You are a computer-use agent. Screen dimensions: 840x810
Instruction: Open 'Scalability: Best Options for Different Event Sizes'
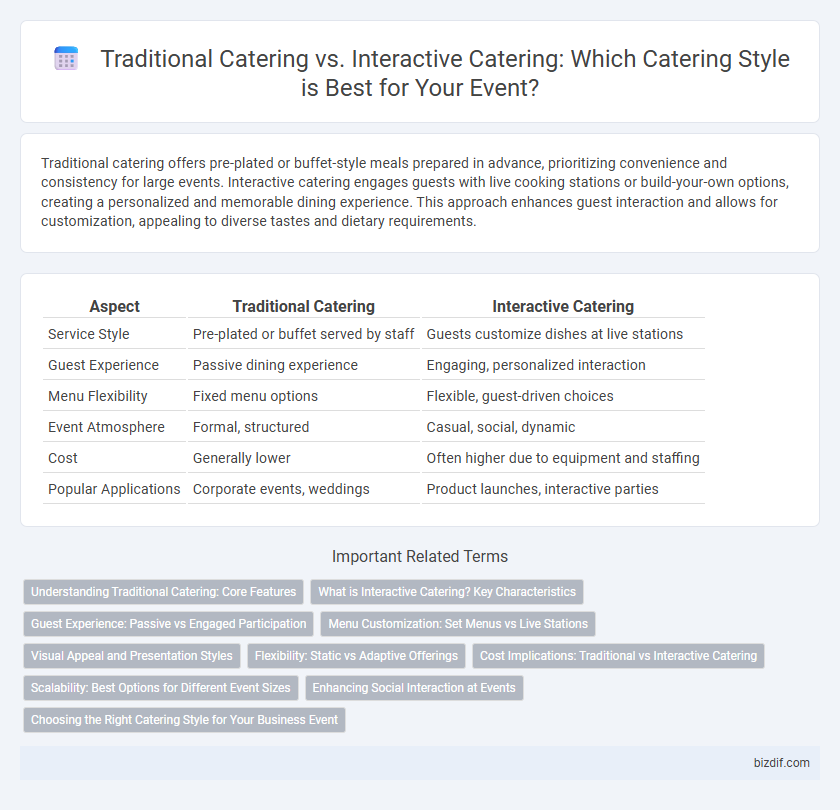[161, 688]
